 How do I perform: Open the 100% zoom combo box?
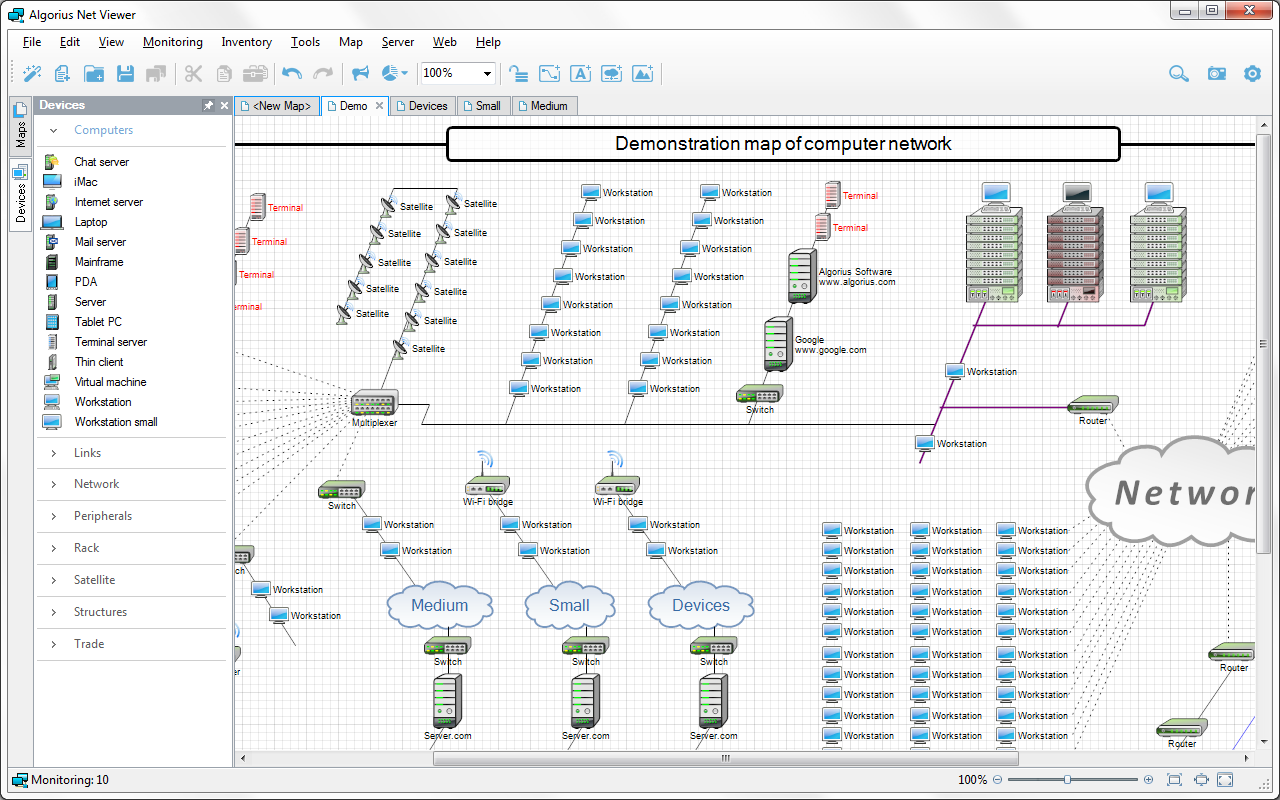point(457,73)
